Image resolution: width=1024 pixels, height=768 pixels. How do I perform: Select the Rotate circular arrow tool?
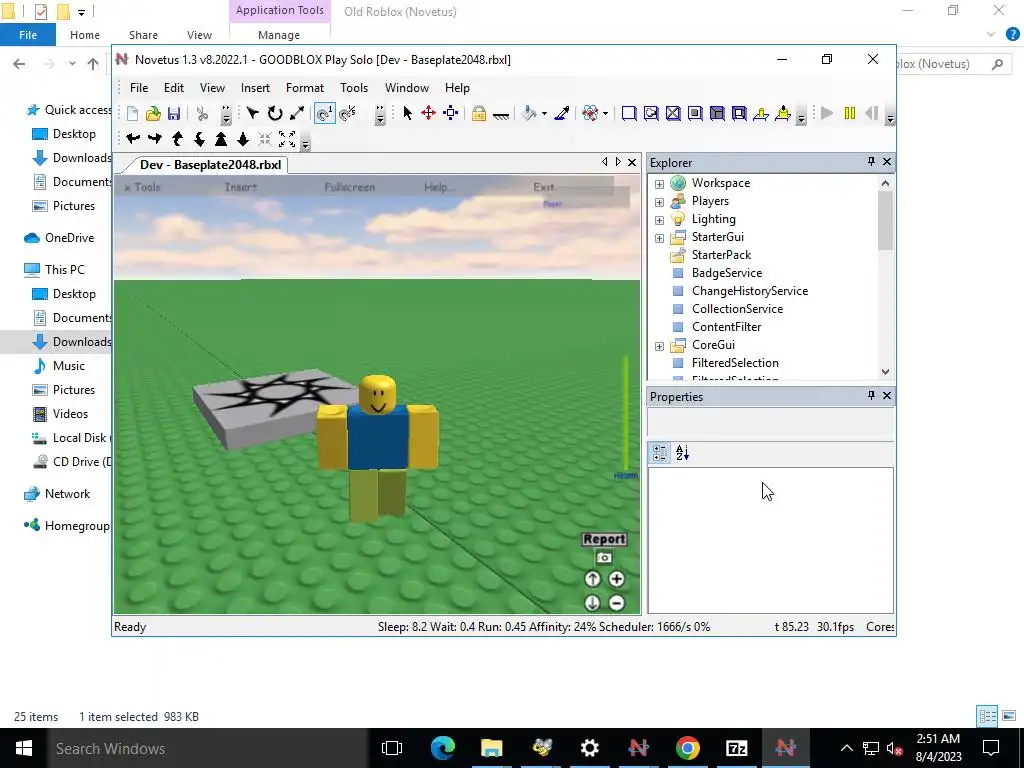(x=275, y=114)
